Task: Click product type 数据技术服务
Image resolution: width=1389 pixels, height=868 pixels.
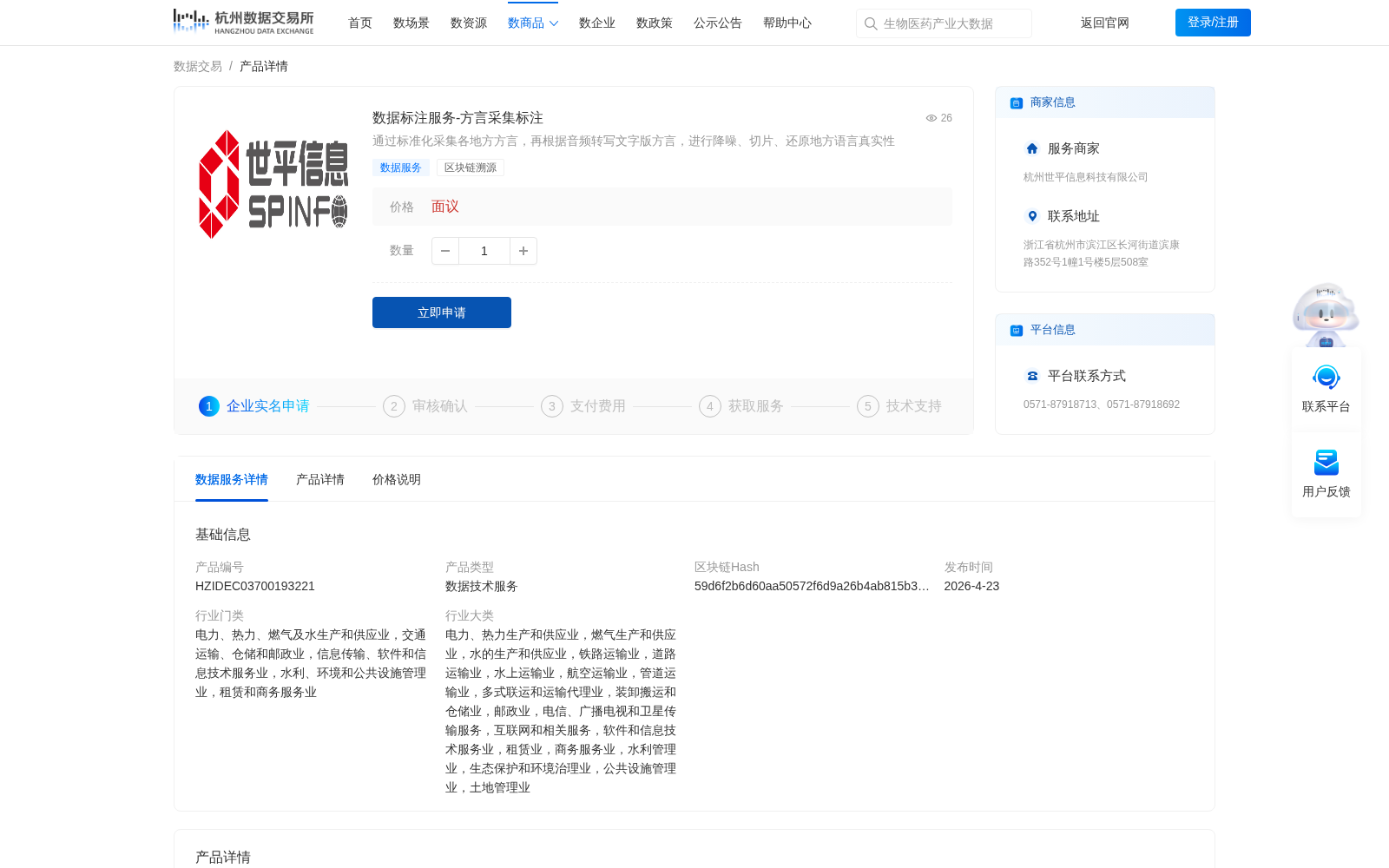Action: click(x=482, y=586)
